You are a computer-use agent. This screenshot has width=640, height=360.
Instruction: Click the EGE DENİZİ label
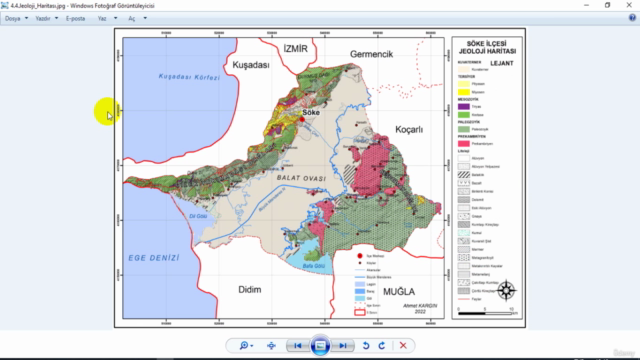[x=154, y=258]
